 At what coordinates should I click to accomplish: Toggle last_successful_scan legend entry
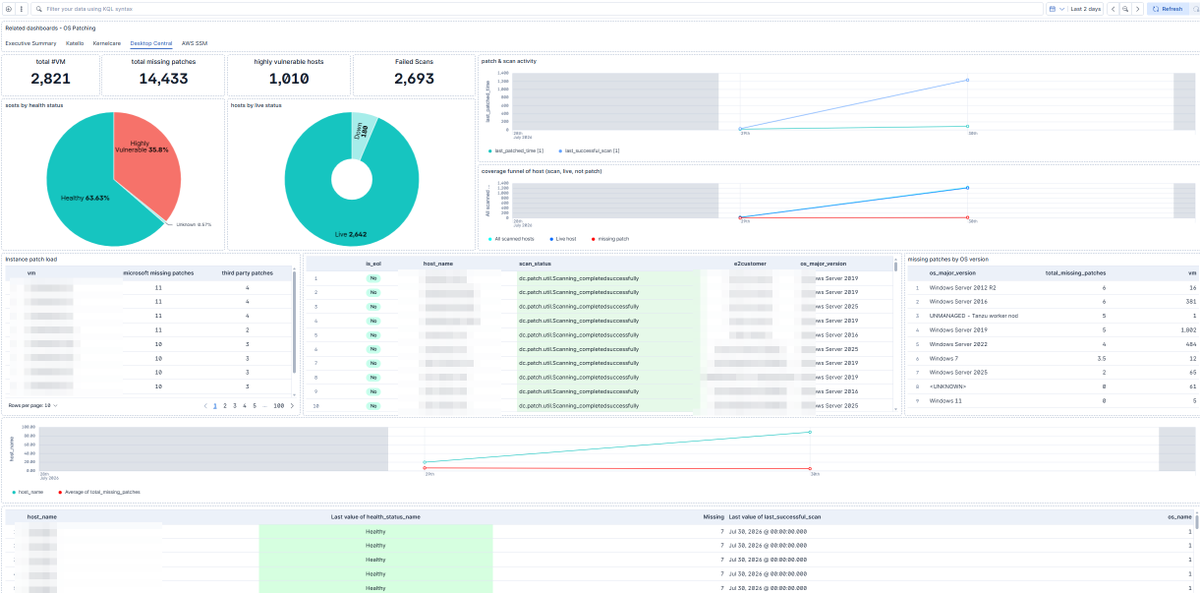pyautogui.click(x=589, y=151)
